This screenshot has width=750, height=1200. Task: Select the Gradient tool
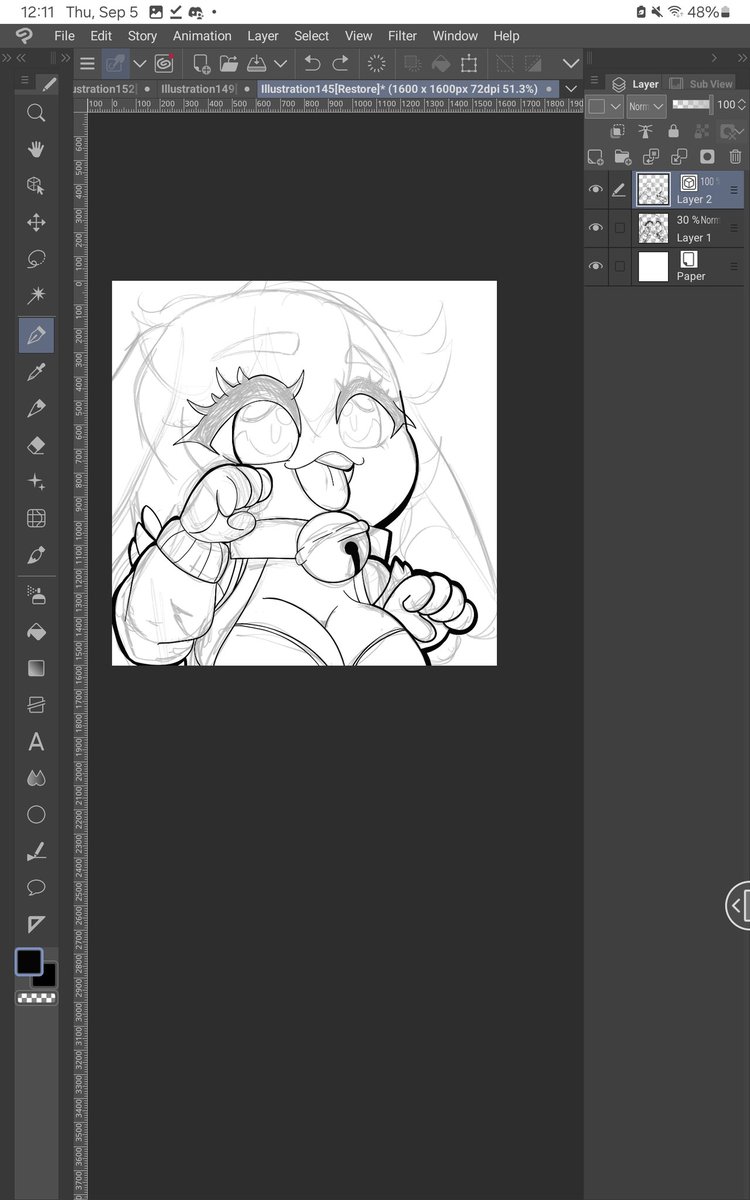click(x=36, y=668)
